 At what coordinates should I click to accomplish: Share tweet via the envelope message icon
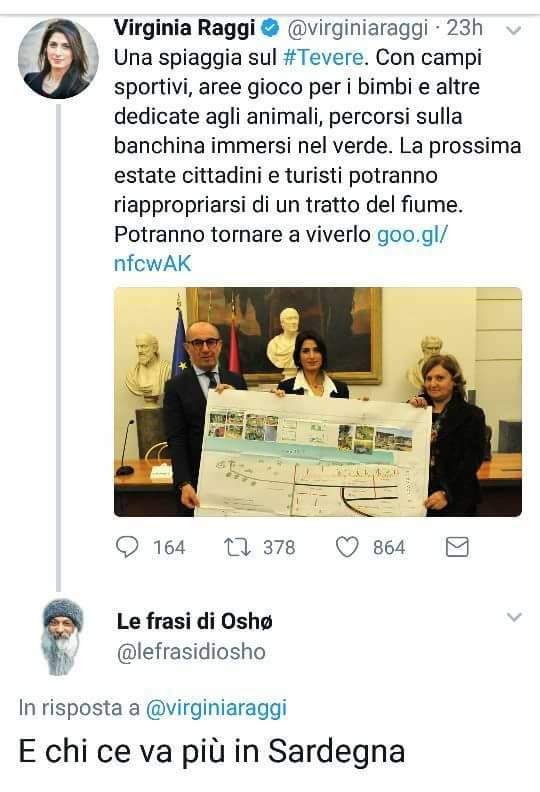tap(457, 547)
